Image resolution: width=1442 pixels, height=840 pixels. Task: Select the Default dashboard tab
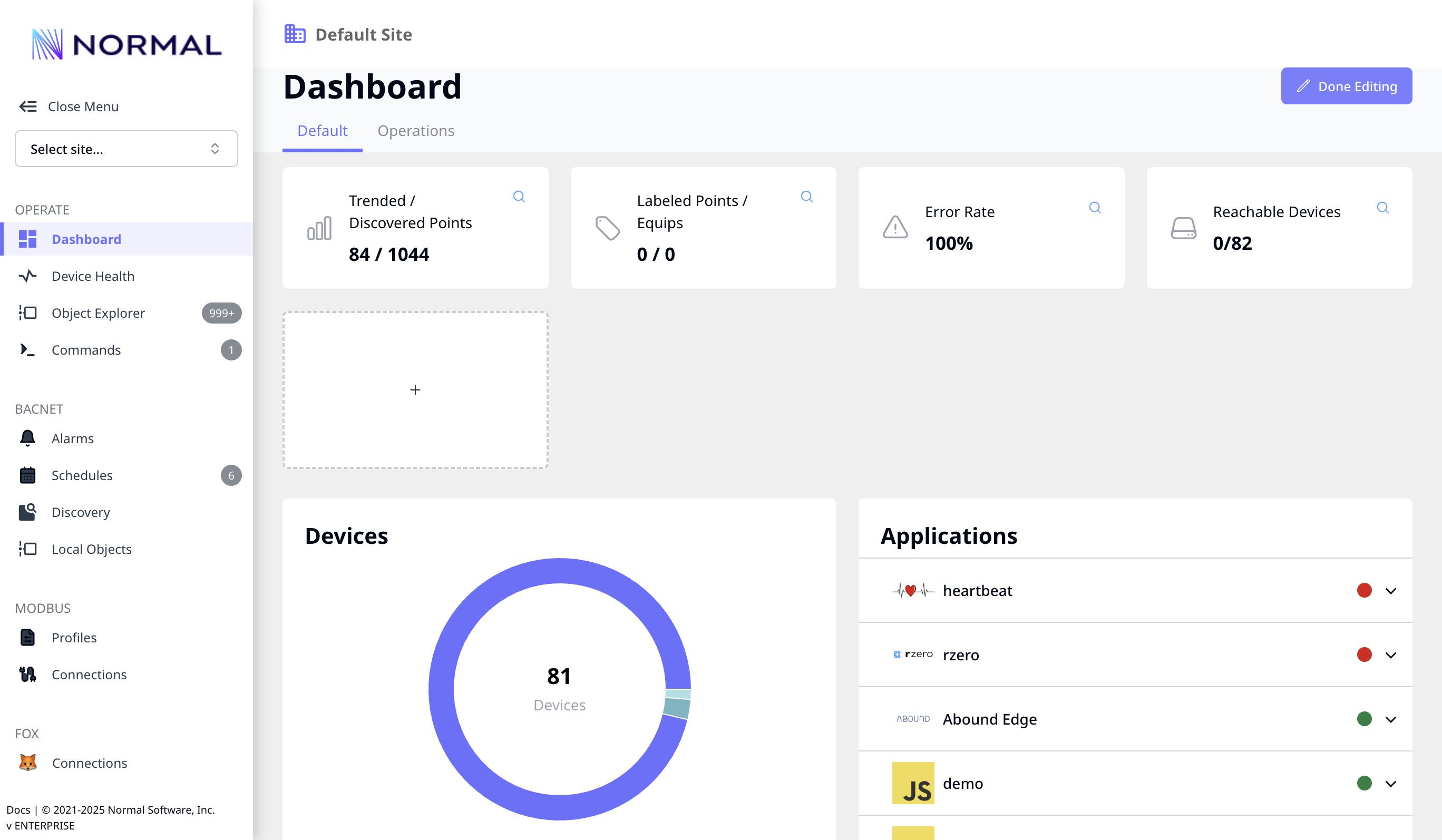coord(322,131)
